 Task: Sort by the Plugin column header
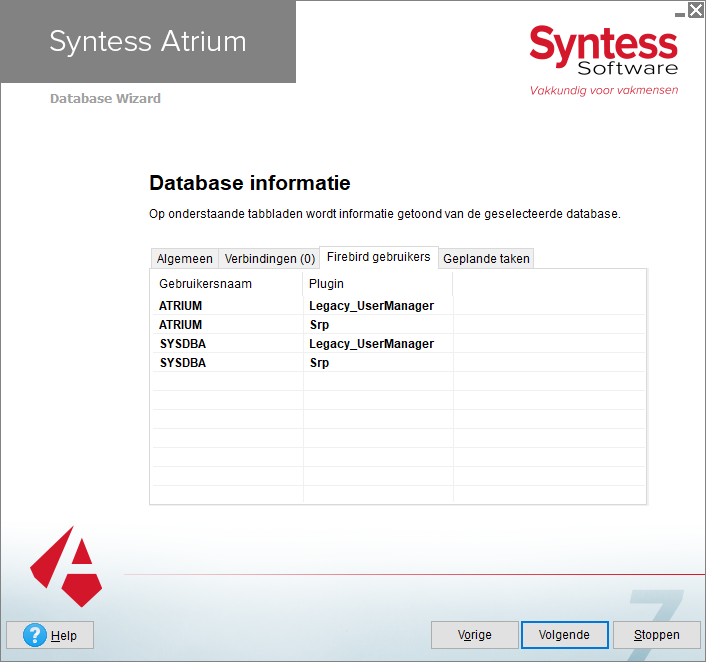[x=378, y=284]
